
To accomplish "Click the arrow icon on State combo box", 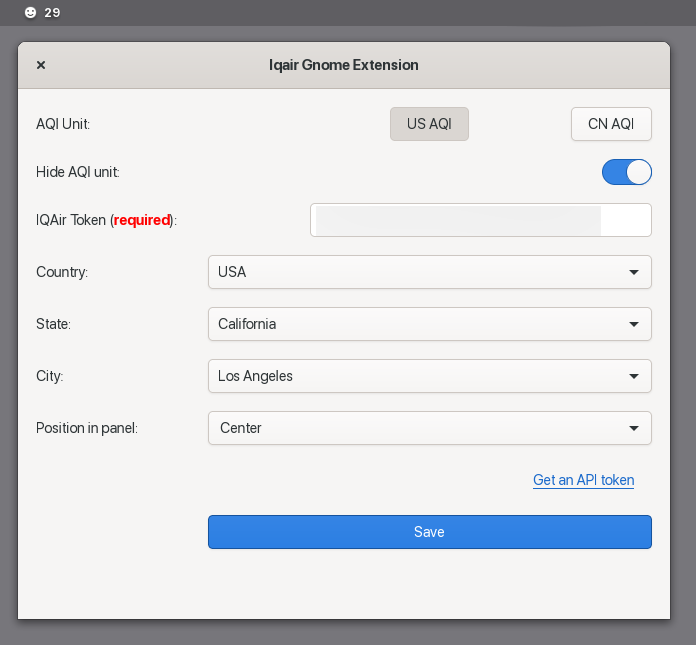I will coord(634,324).
